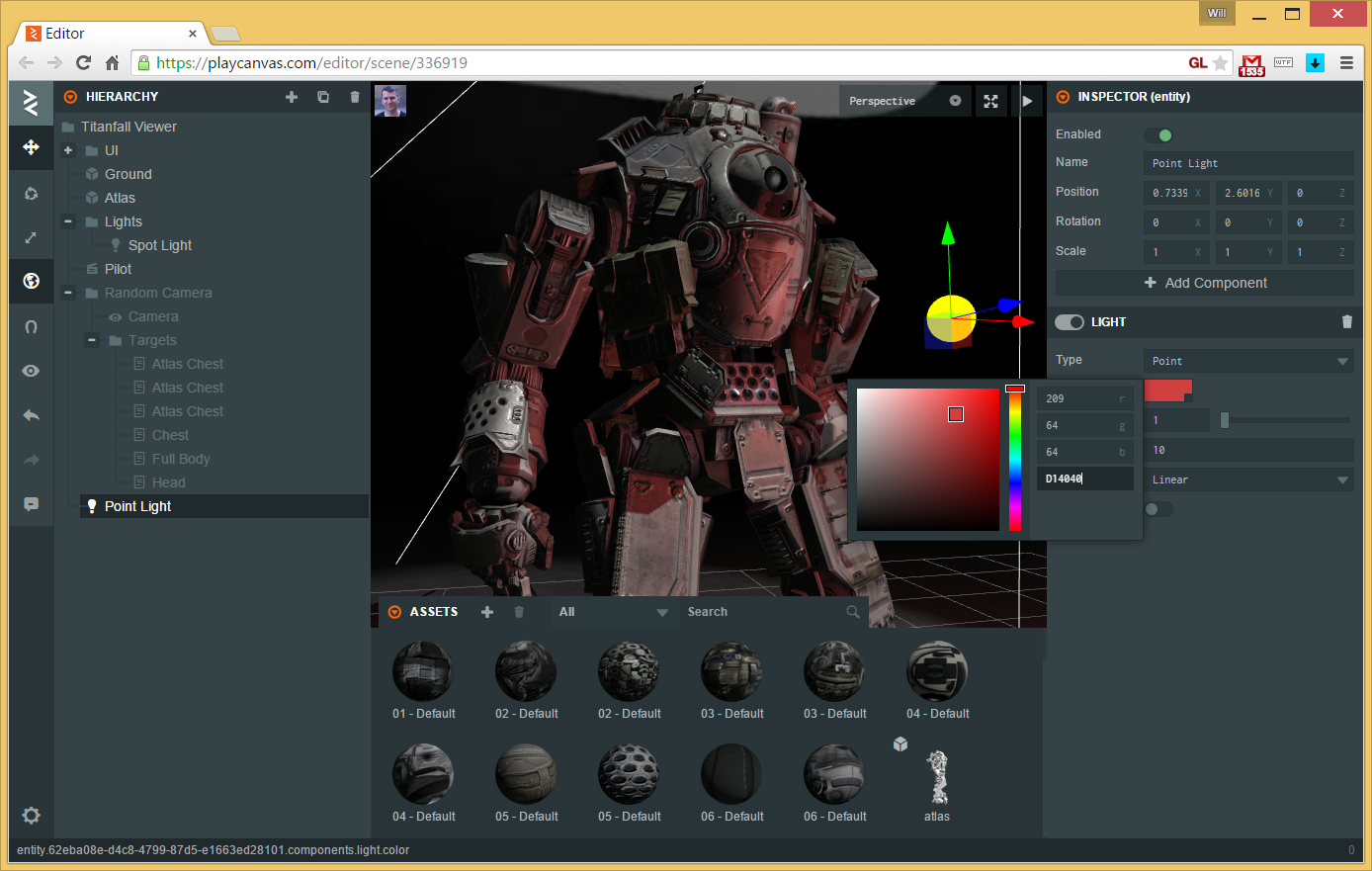Click the red channel value 209
The height and width of the screenshot is (871, 1372).
(x=1084, y=398)
